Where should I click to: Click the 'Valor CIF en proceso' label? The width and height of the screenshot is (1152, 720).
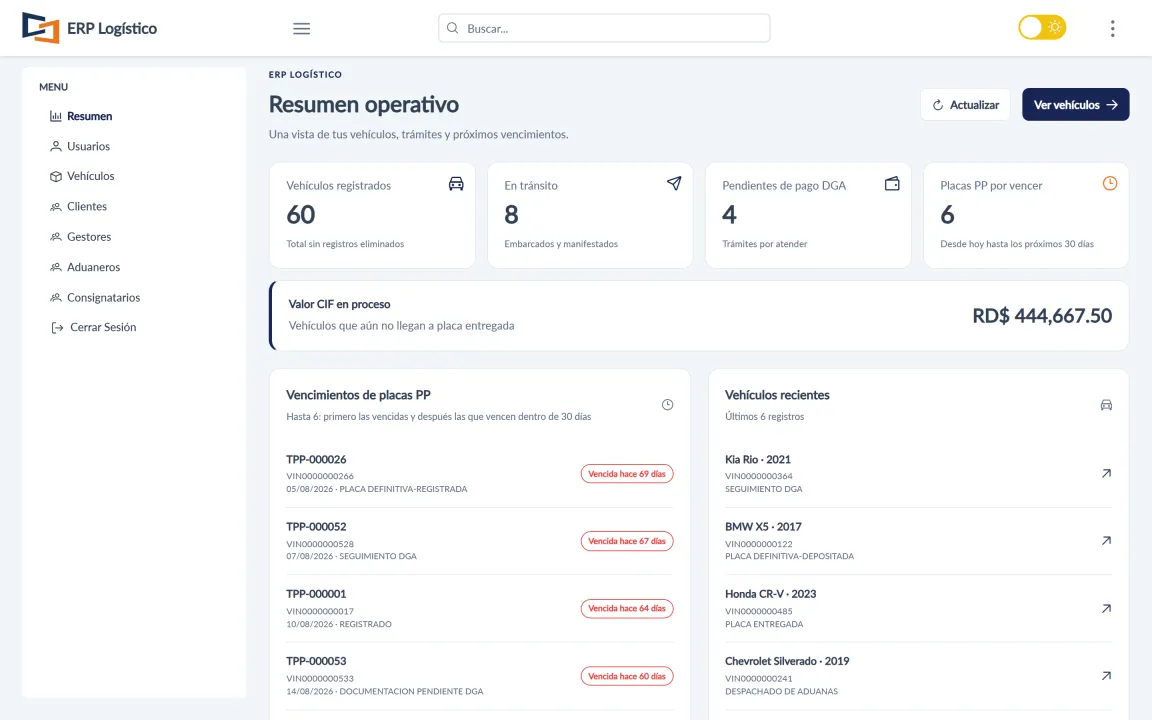pos(339,304)
